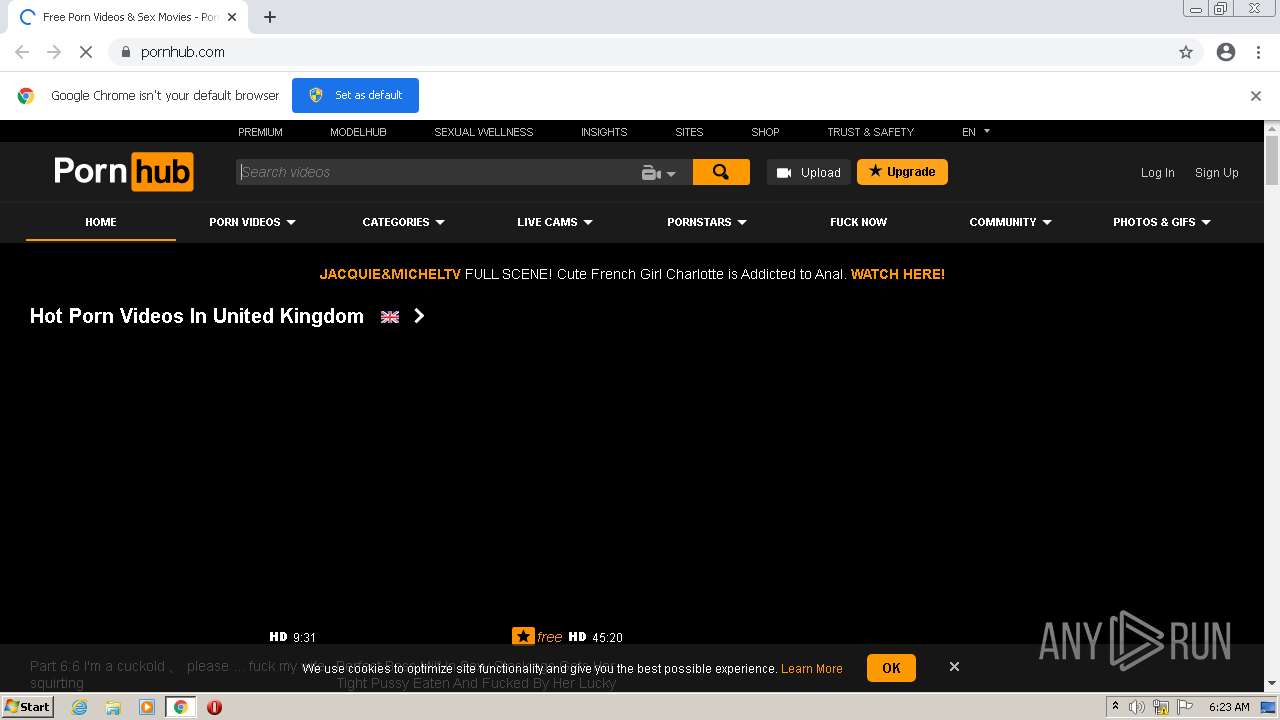The height and width of the screenshot is (720, 1280).
Task: Open the media player taskbar icon
Action: (147, 707)
